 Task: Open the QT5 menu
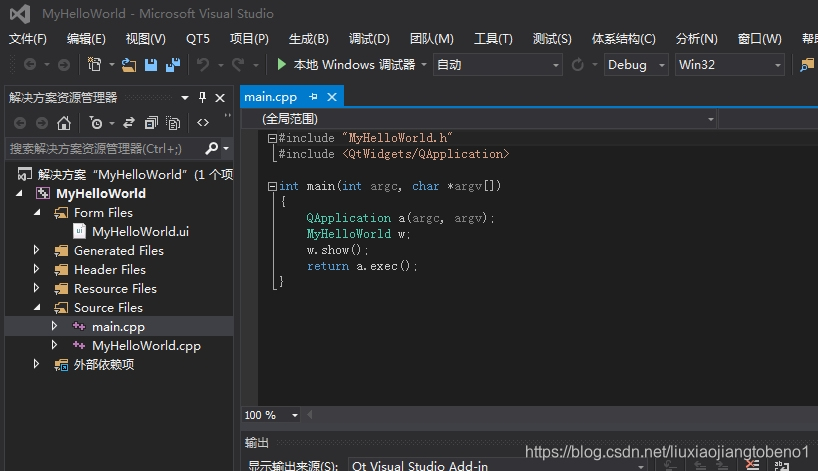tap(198, 39)
